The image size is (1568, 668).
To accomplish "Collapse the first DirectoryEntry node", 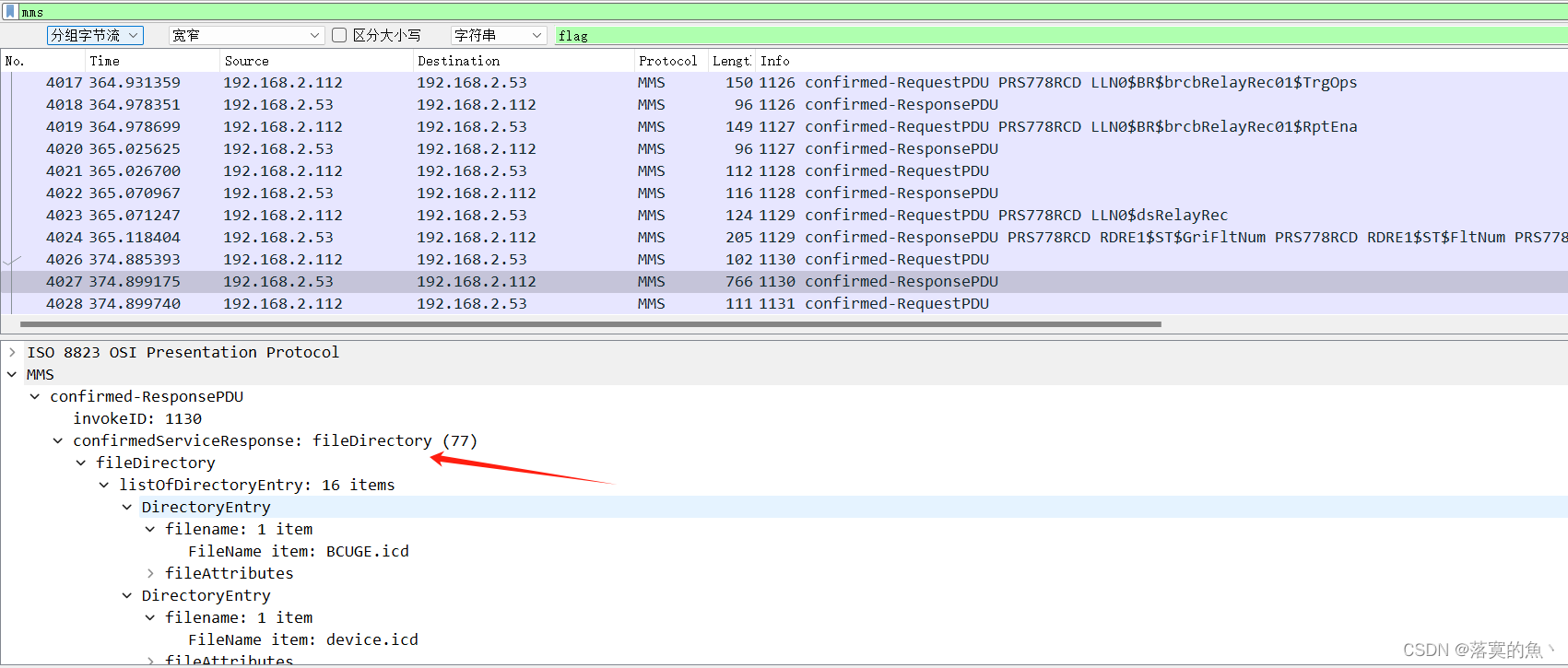I will point(127,507).
